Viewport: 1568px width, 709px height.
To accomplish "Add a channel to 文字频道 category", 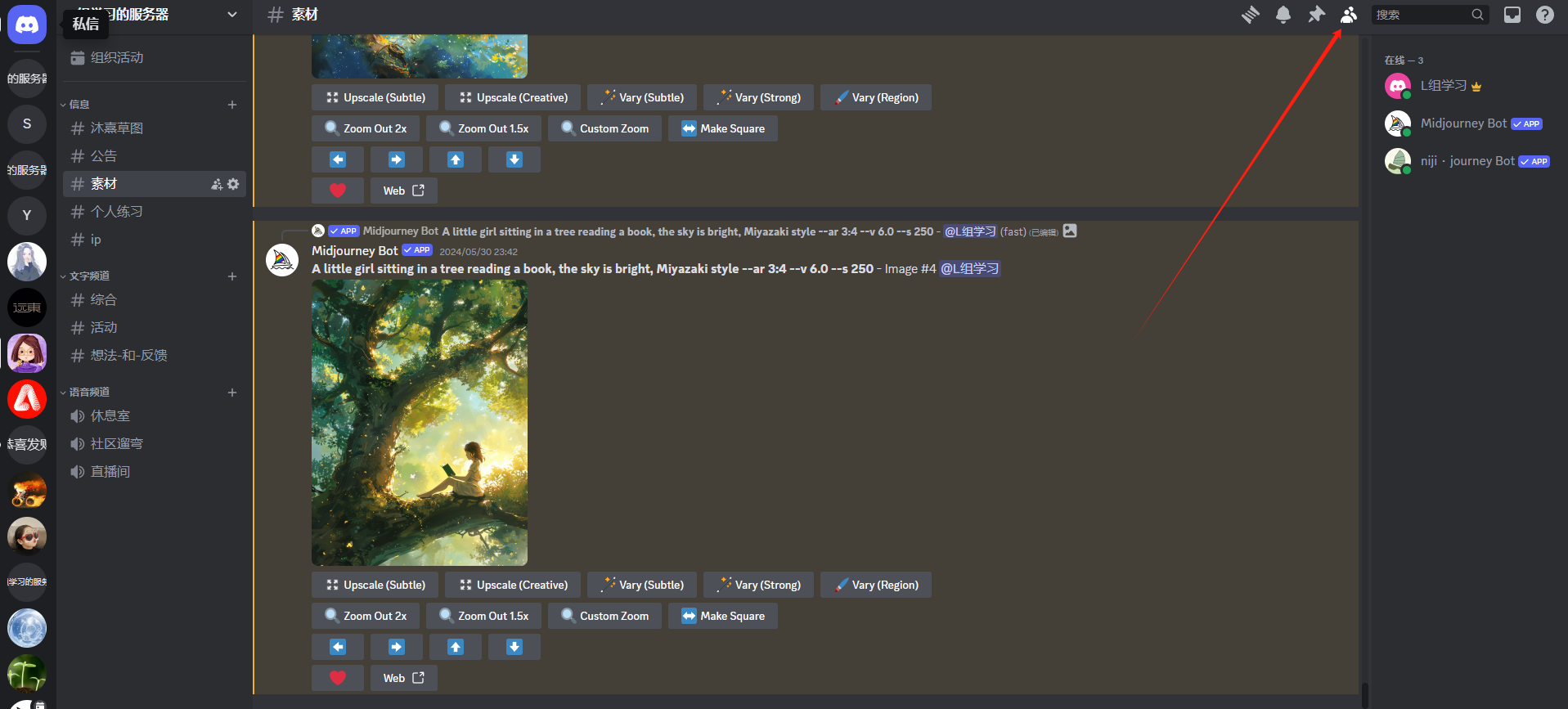I will (232, 276).
